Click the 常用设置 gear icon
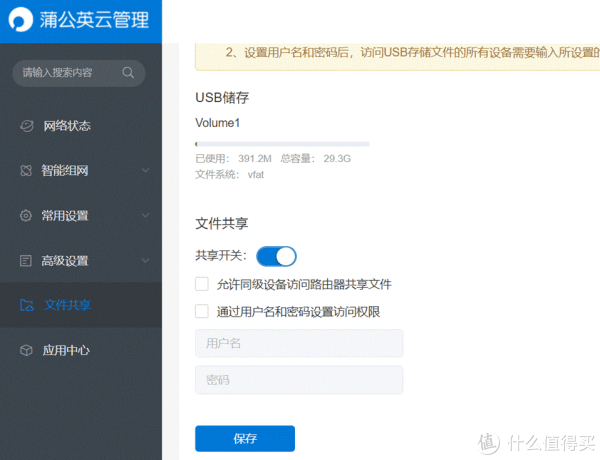This screenshot has height=460, width=600. (x=26, y=216)
